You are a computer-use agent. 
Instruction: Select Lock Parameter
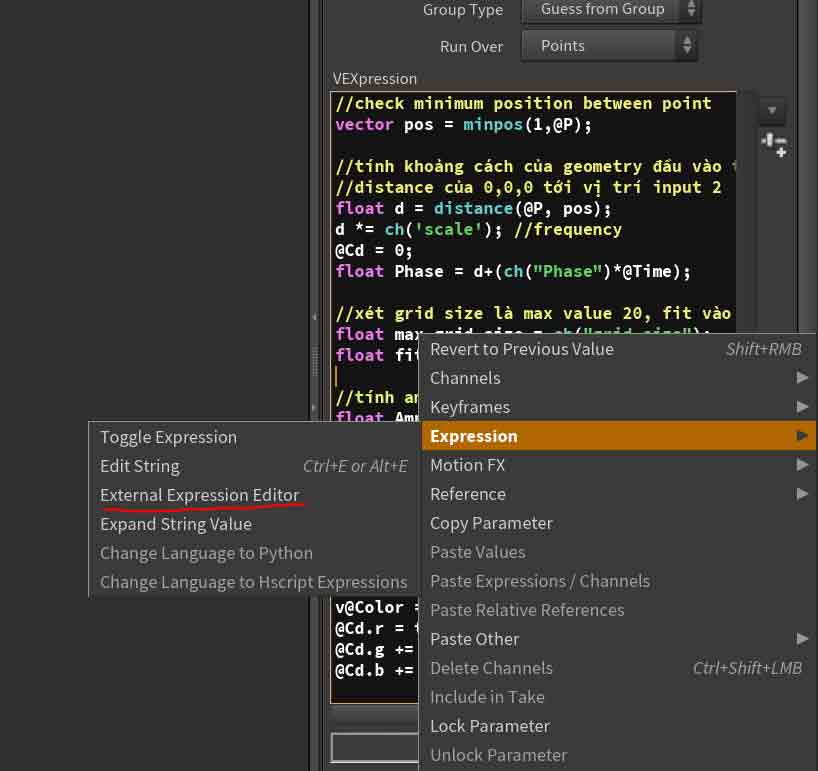(618, 726)
